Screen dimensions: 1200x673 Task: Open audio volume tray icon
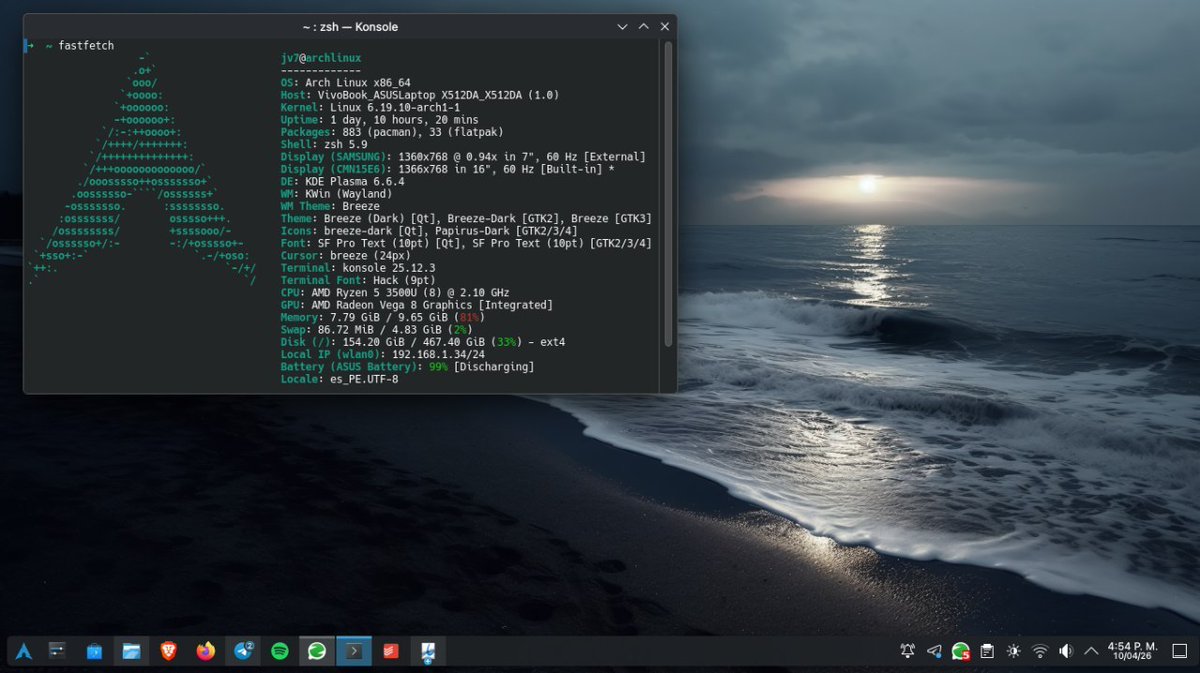[1066, 651]
